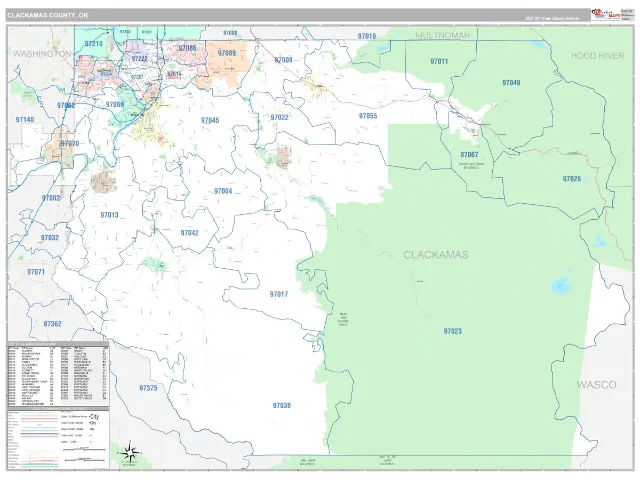Click ZIP code label 97011
Viewport: 640px width, 480px height.
pyautogui.click(x=439, y=62)
